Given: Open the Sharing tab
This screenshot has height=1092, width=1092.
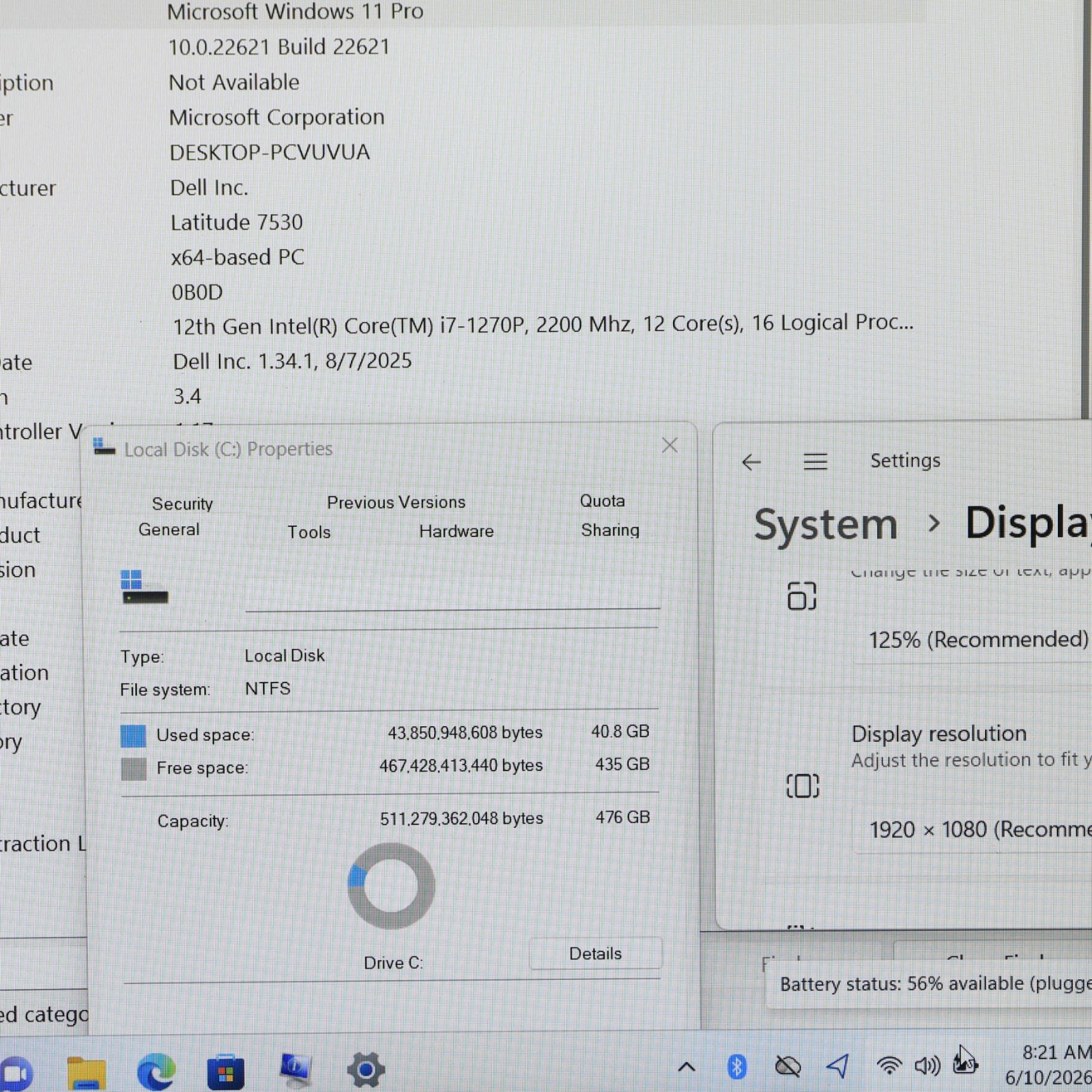Looking at the screenshot, I should 609,530.
